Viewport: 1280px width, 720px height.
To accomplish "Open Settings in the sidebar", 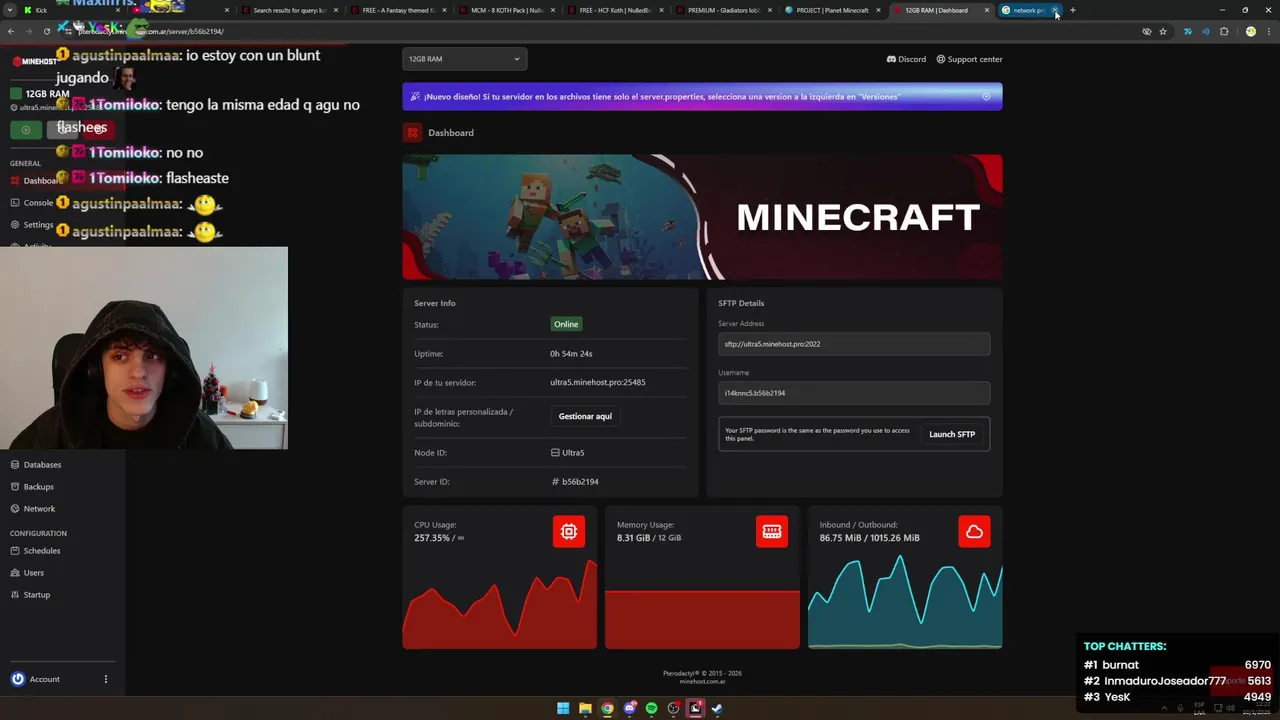I will [x=33, y=225].
